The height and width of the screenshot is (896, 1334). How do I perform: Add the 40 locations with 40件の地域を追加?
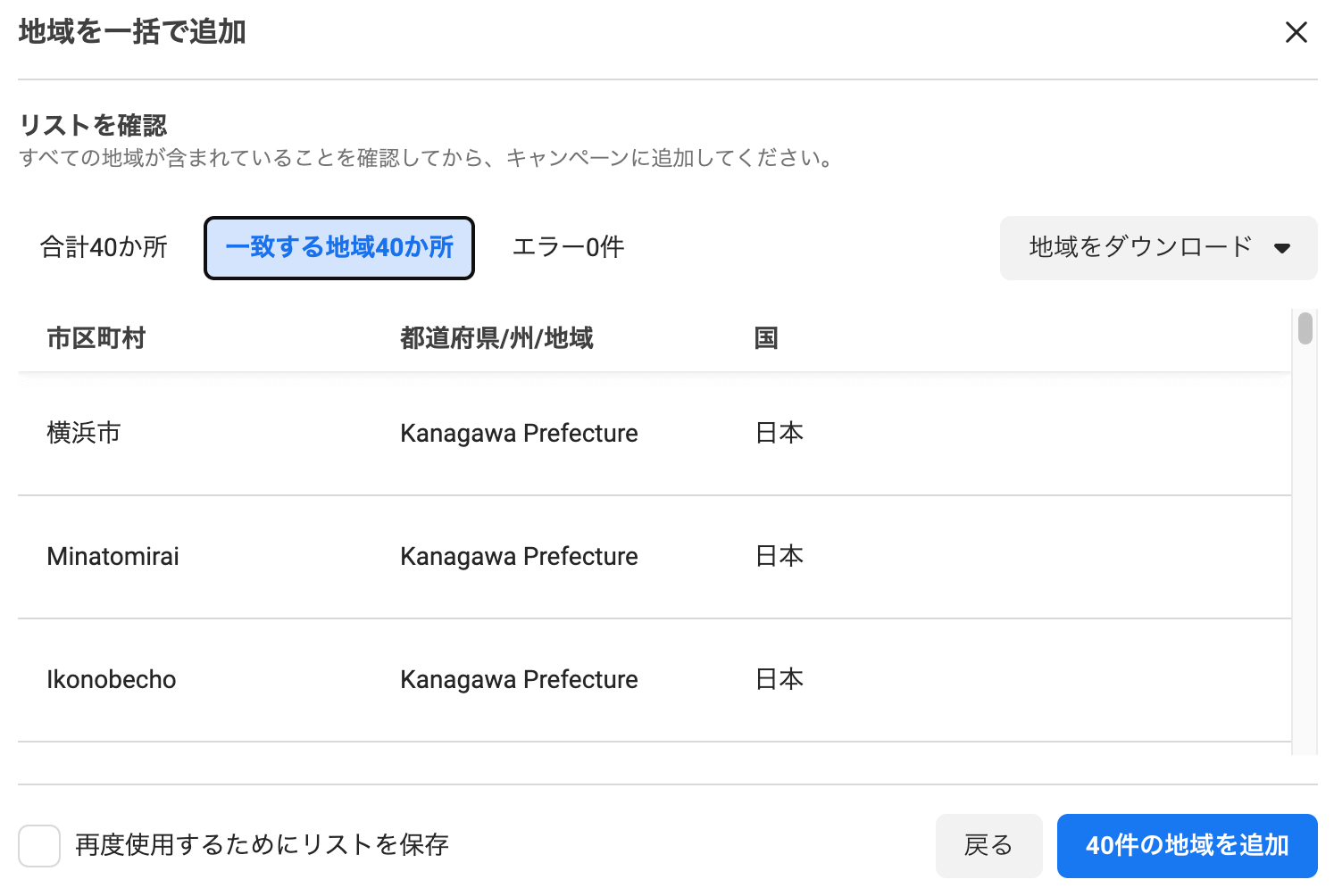(1187, 845)
